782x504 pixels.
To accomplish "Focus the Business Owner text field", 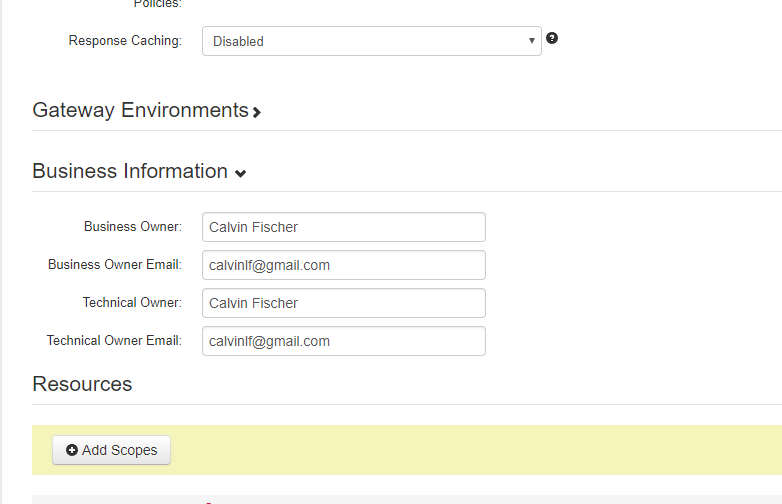I will 344,227.
